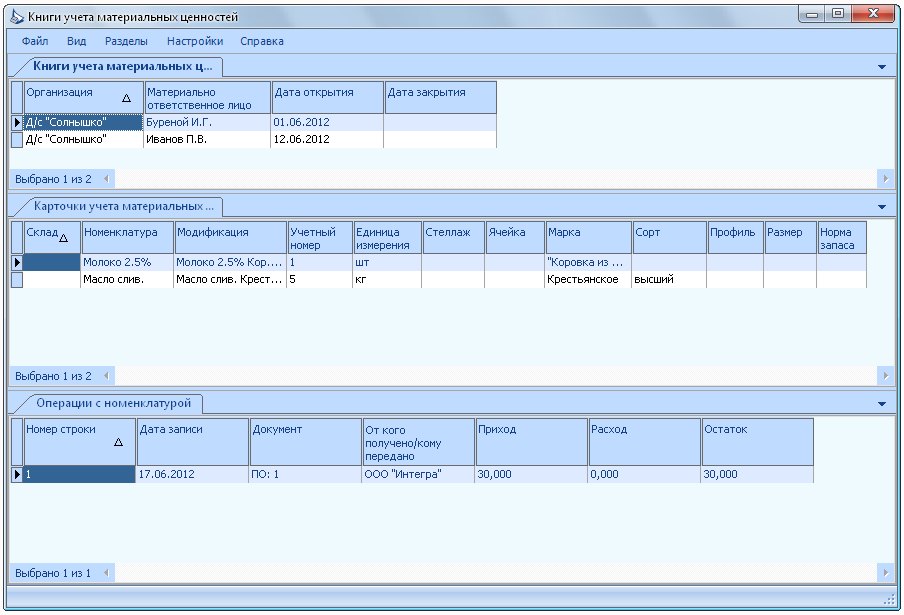Open the Настройки menu
This screenshot has height=615, width=904.
coord(195,41)
